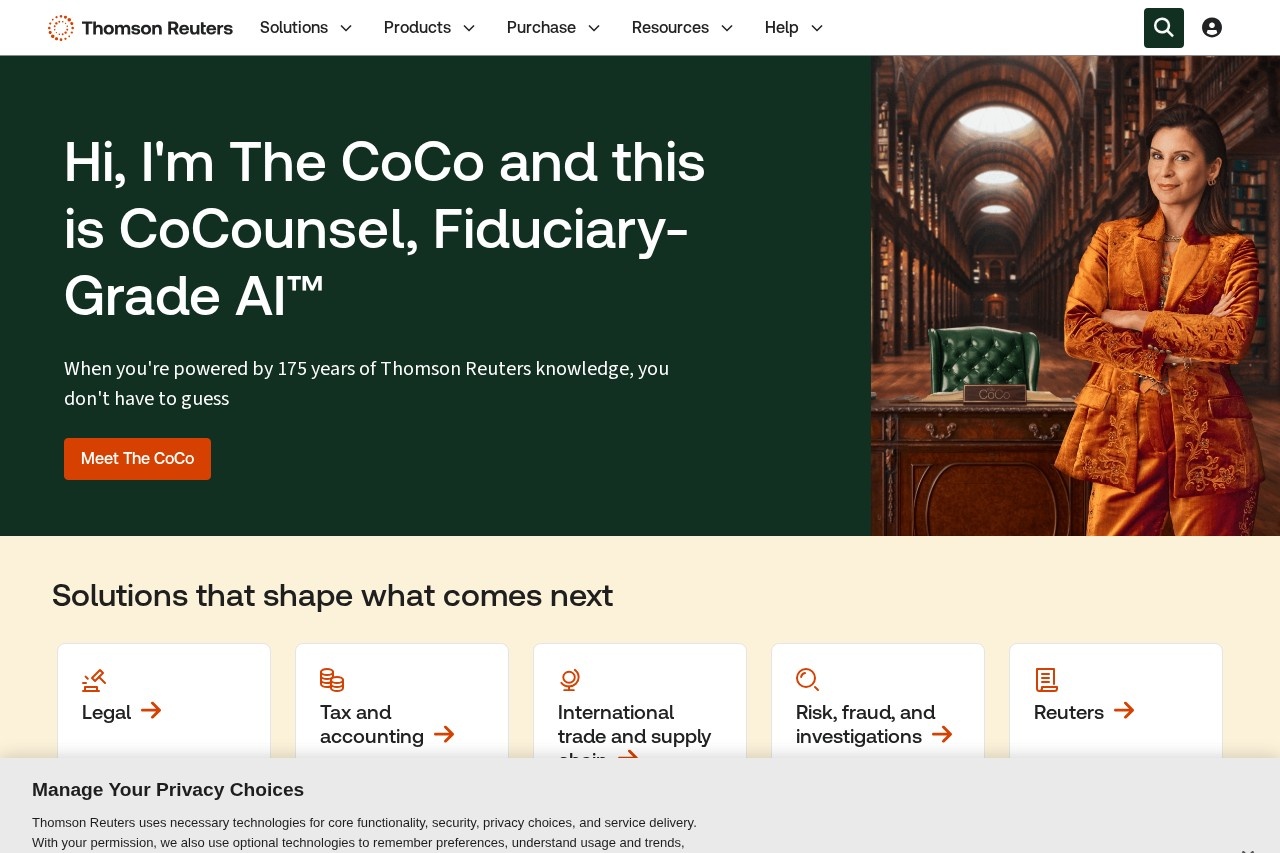The height and width of the screenshot is (853, 1280).
Task: Click the "175 years of Thomson Reuters knowledge" subtext
Action: [x=366, y=383]
